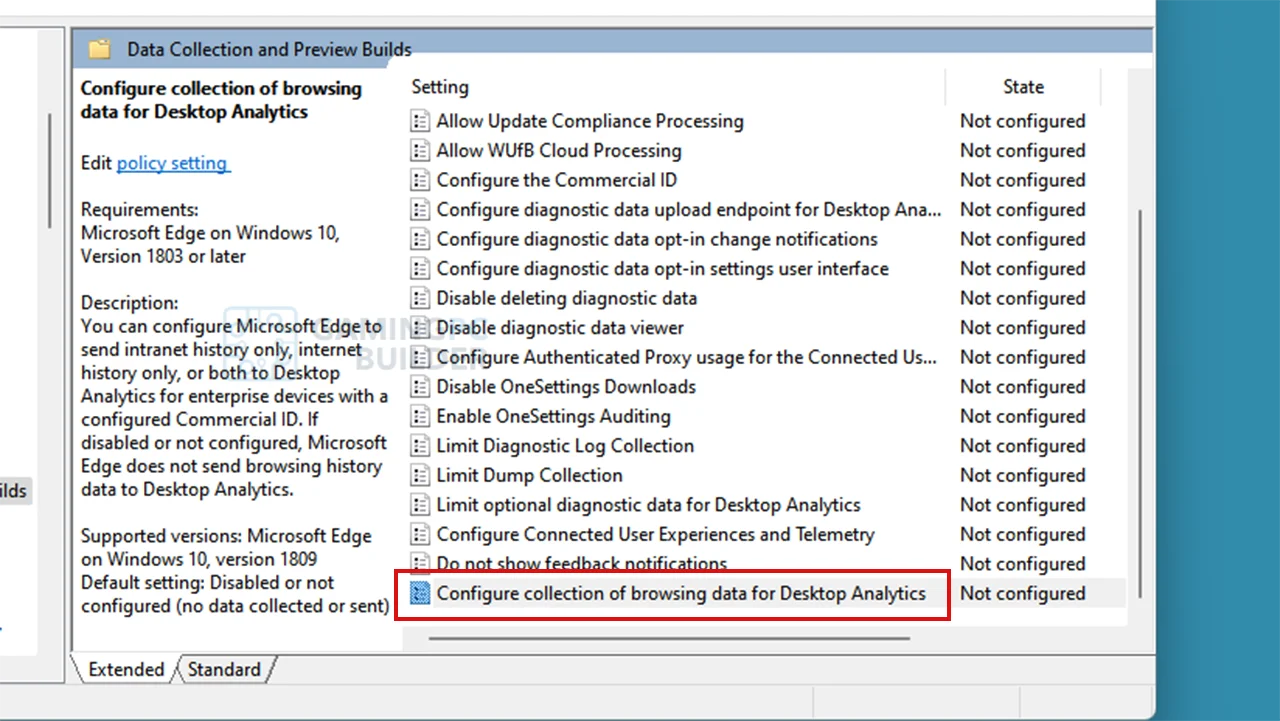
Task: Click icon beside Disable OneSettings Downloads
Action: 420,387
